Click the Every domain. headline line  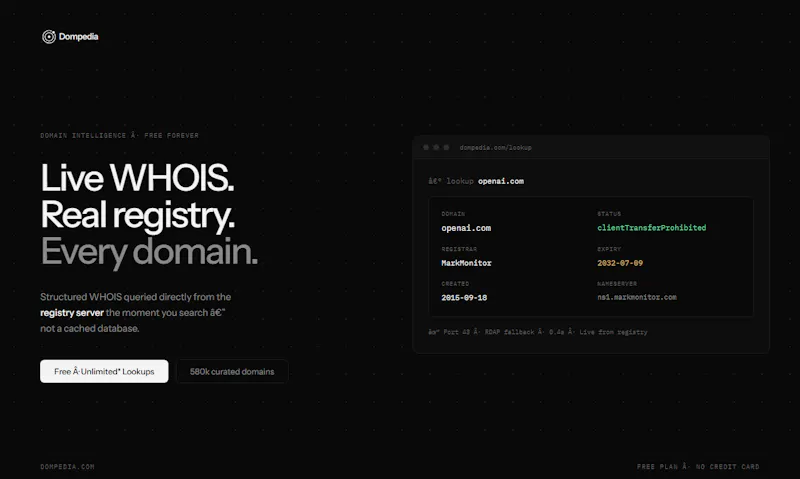pyautogui.click(x=149, y=252)
